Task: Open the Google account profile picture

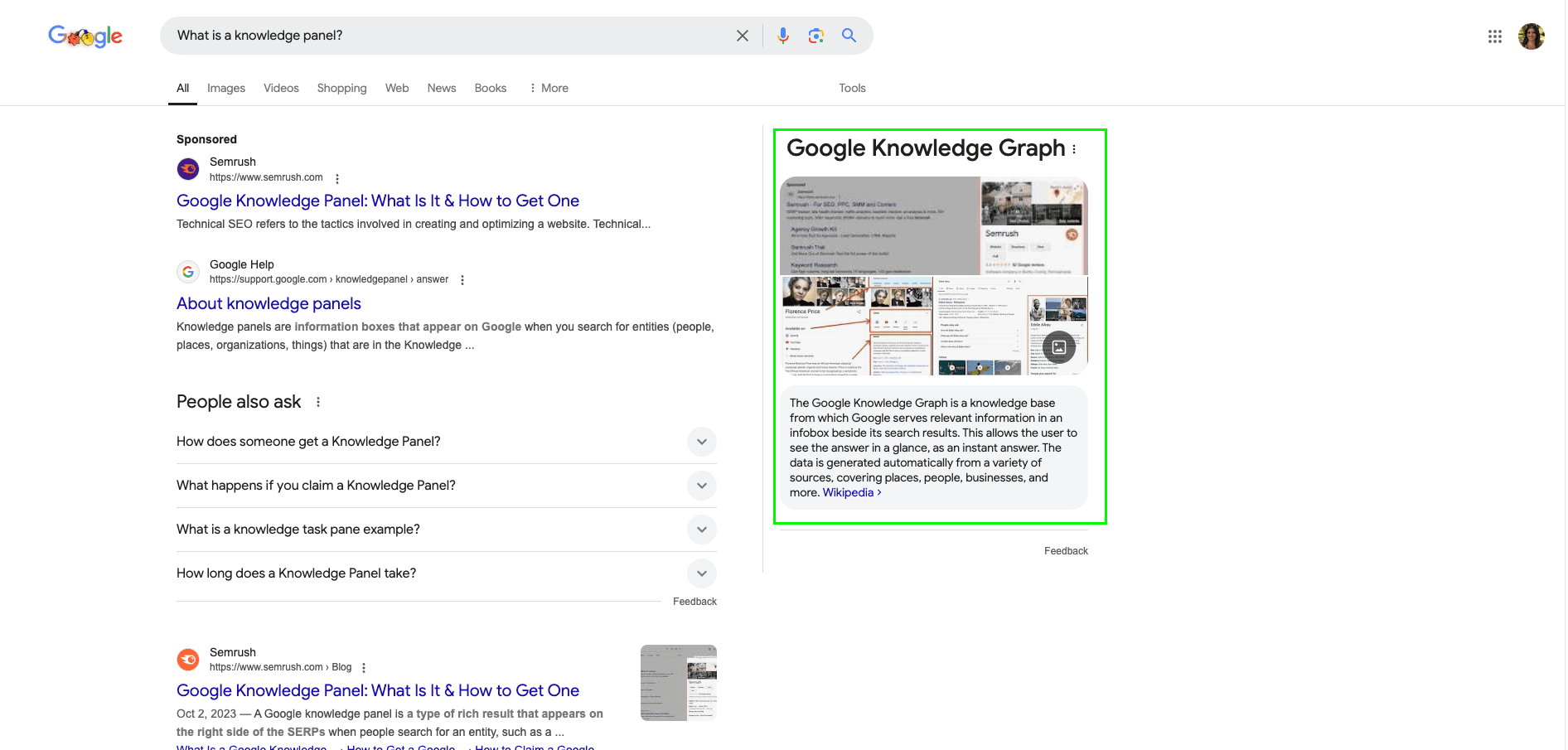Action: pyautogui.click(x=1532, y=36)
